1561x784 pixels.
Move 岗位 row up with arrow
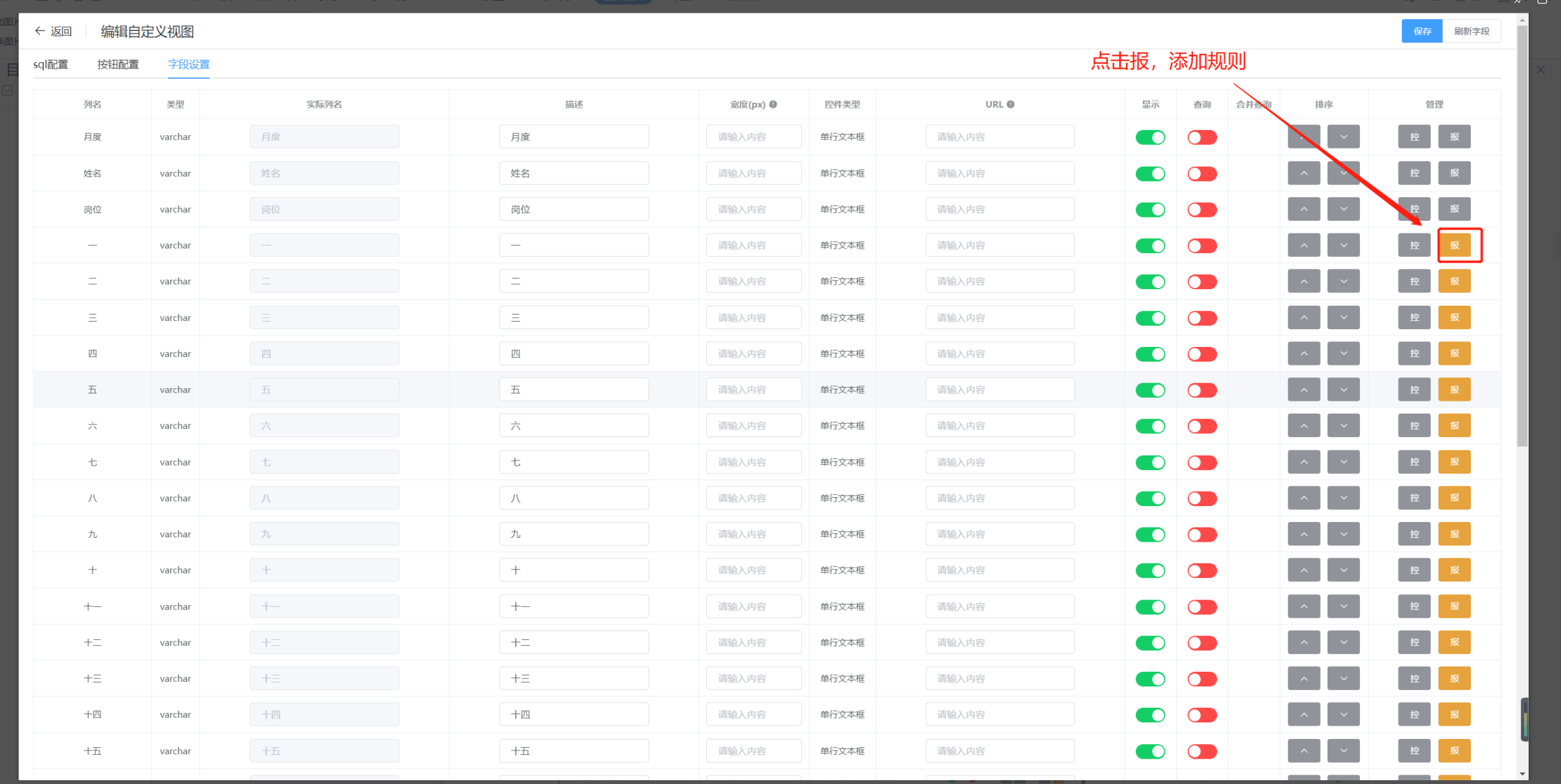[1304, 209]
